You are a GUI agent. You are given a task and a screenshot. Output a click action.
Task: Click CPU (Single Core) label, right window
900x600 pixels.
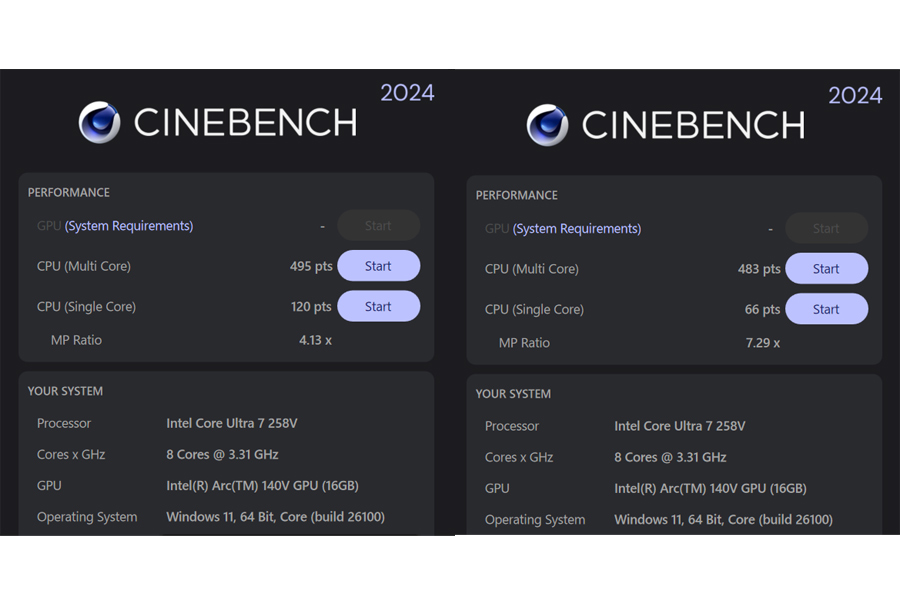(x=534, y=309)
